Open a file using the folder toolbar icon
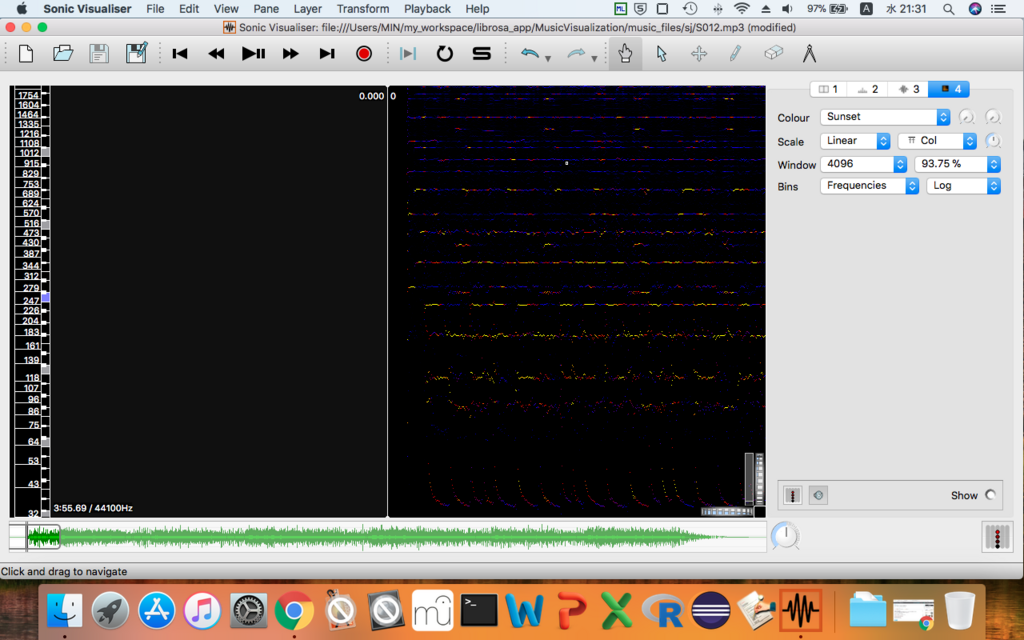Viewport: 1024px width, 640px height. click(63, 54)
